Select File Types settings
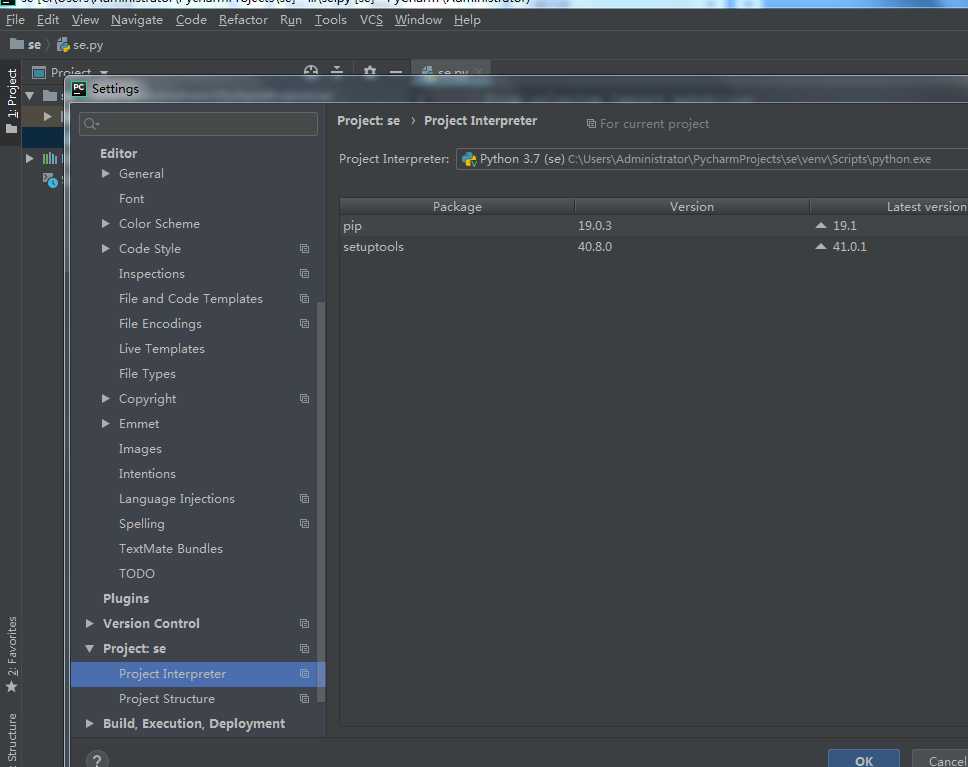The width and height of the screenshot is (968, 767). click(147, 374)
